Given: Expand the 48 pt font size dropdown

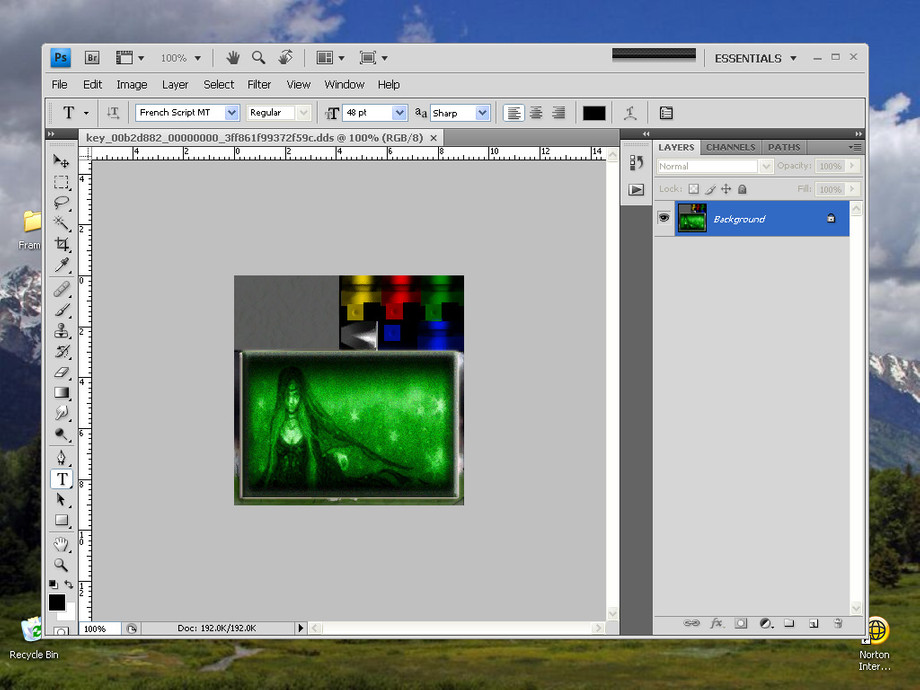Looking at the screenshot, I should pos(399,113).
